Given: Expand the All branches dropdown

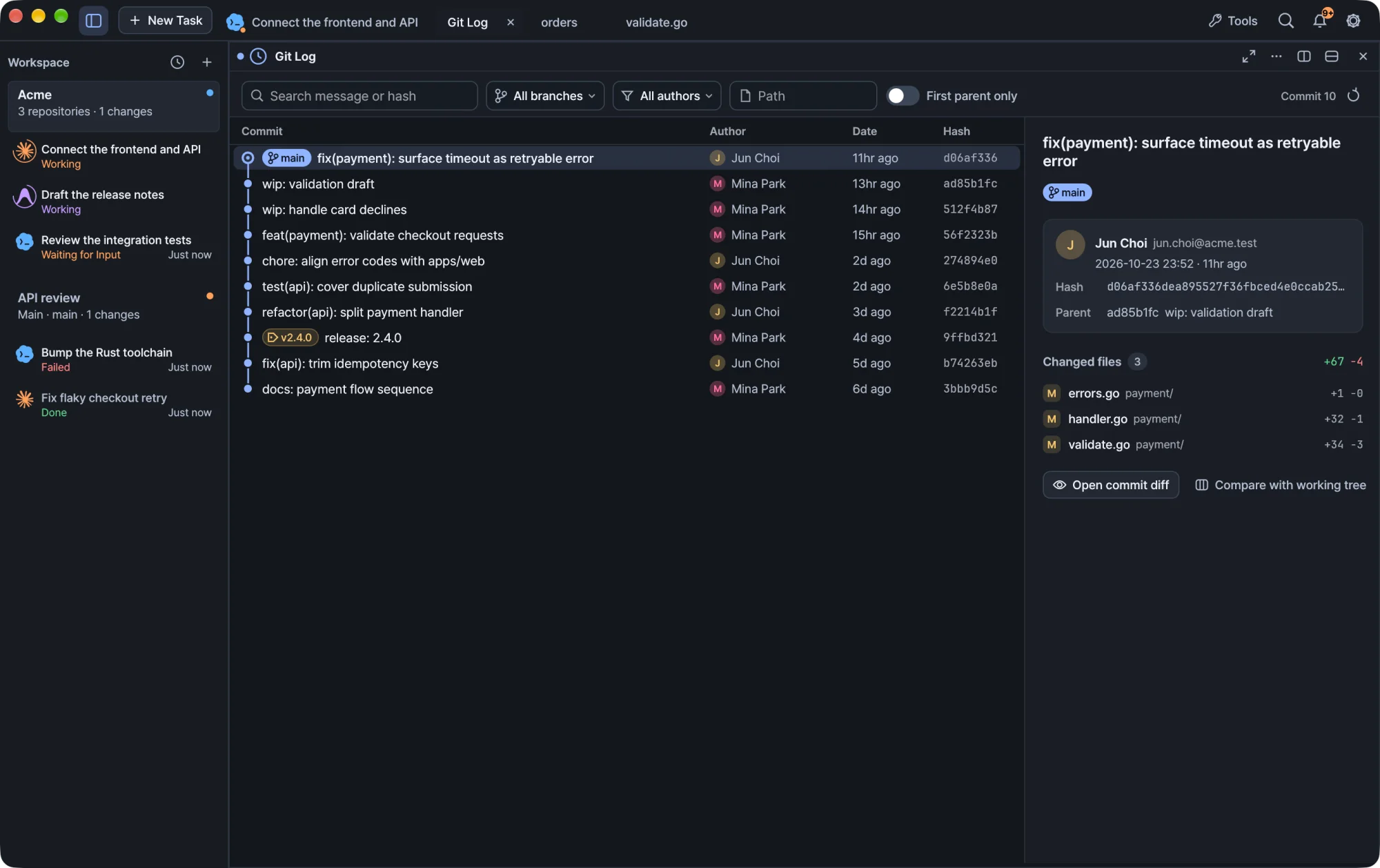Looking at the screenshot, I should click(x=545, y=96).
